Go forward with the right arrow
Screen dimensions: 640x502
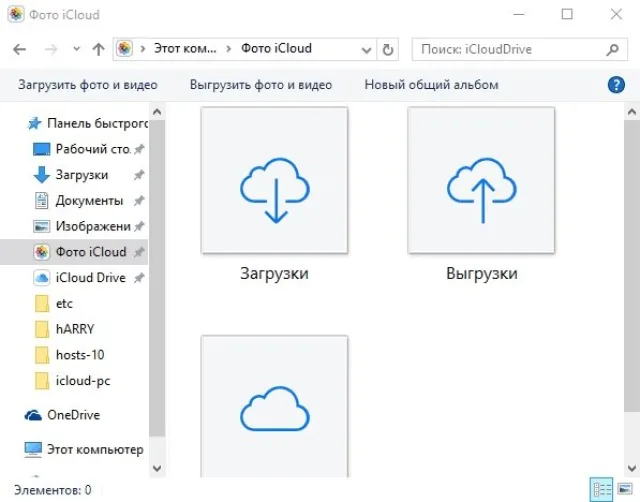51,49
